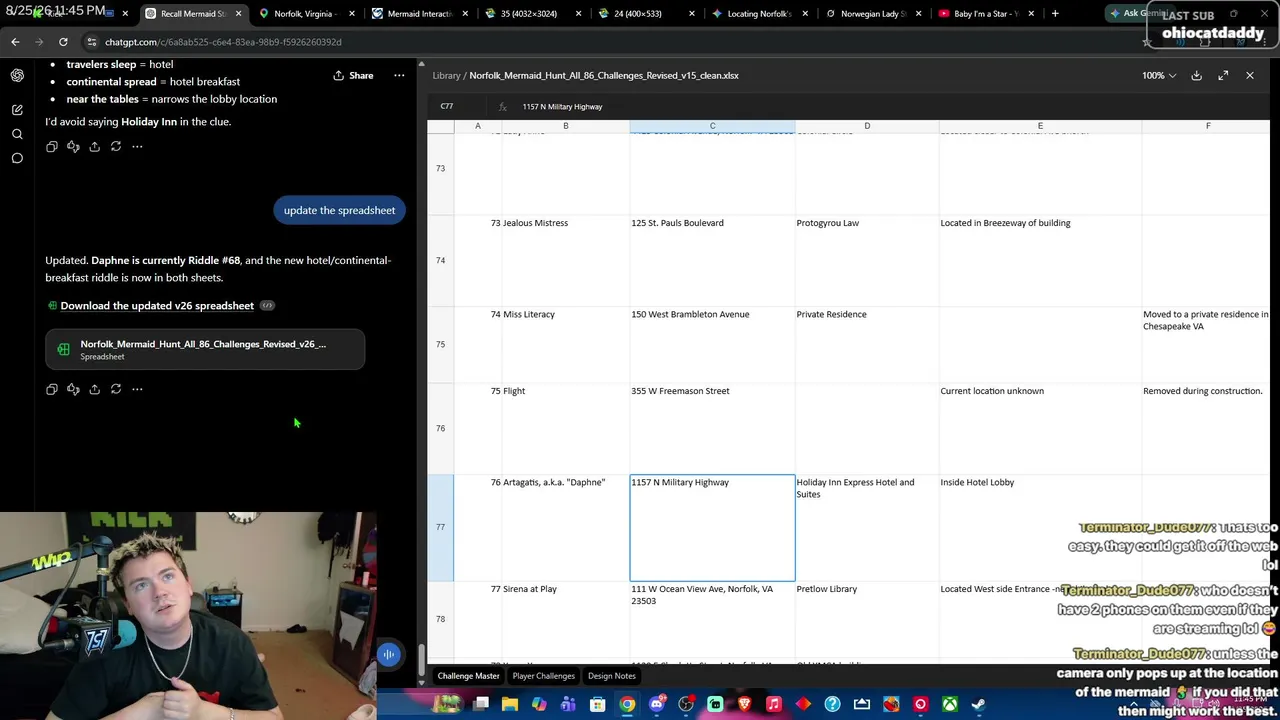Click Library in the viewer breadcrumb

pyautogui.click(x=446, y=75)
